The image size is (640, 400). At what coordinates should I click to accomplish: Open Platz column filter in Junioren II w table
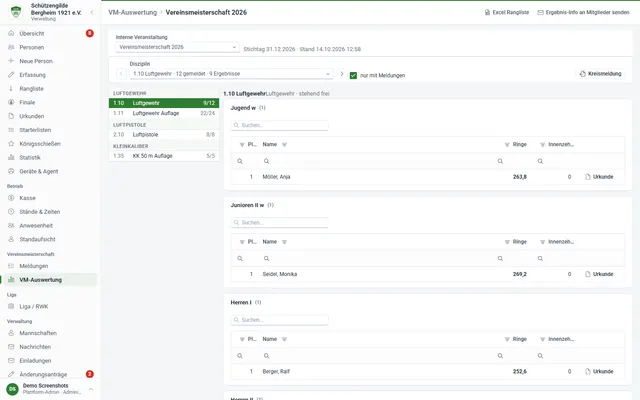[242, 242]
